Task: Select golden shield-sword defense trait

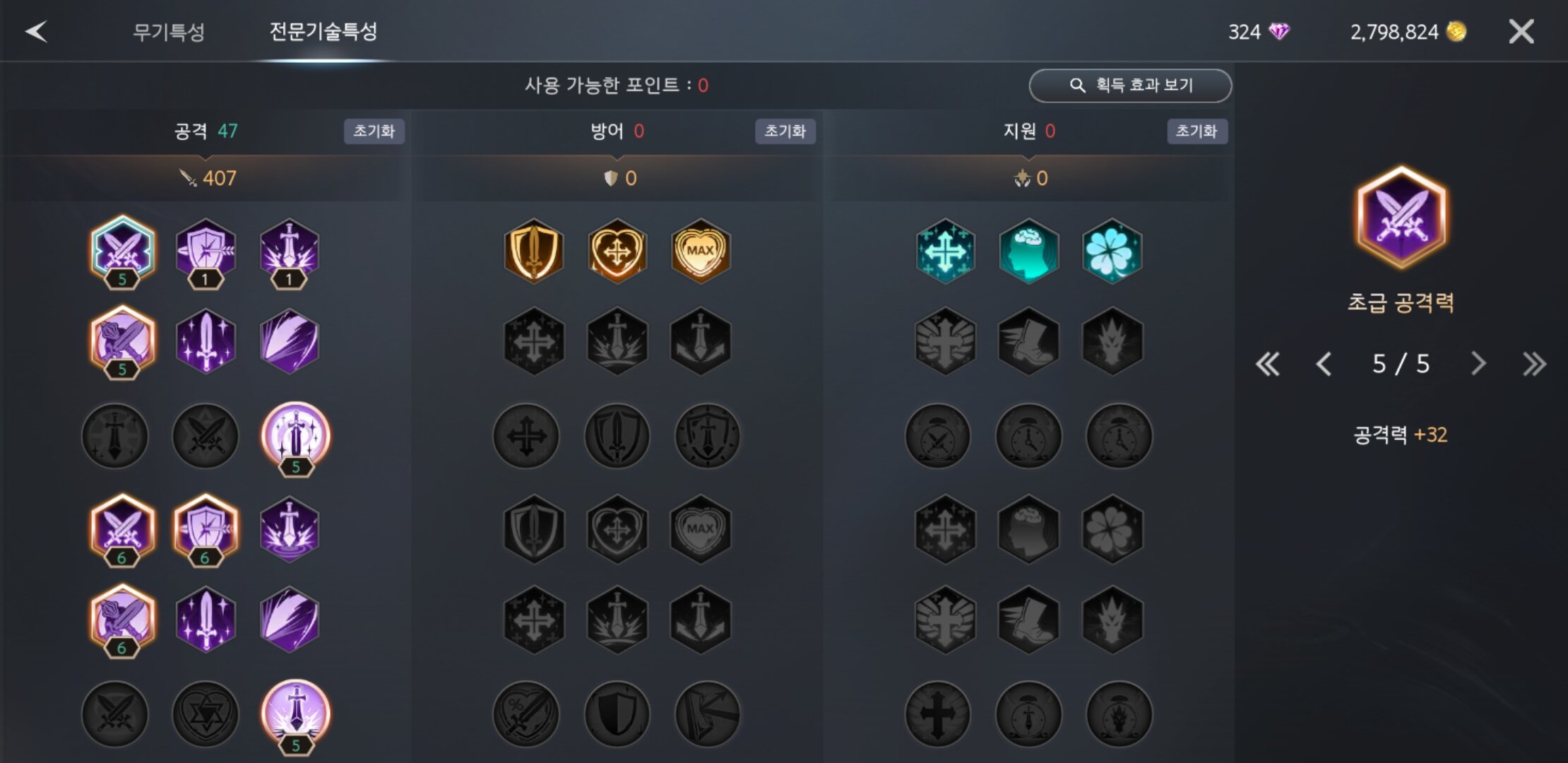Action: pos(534,250)
